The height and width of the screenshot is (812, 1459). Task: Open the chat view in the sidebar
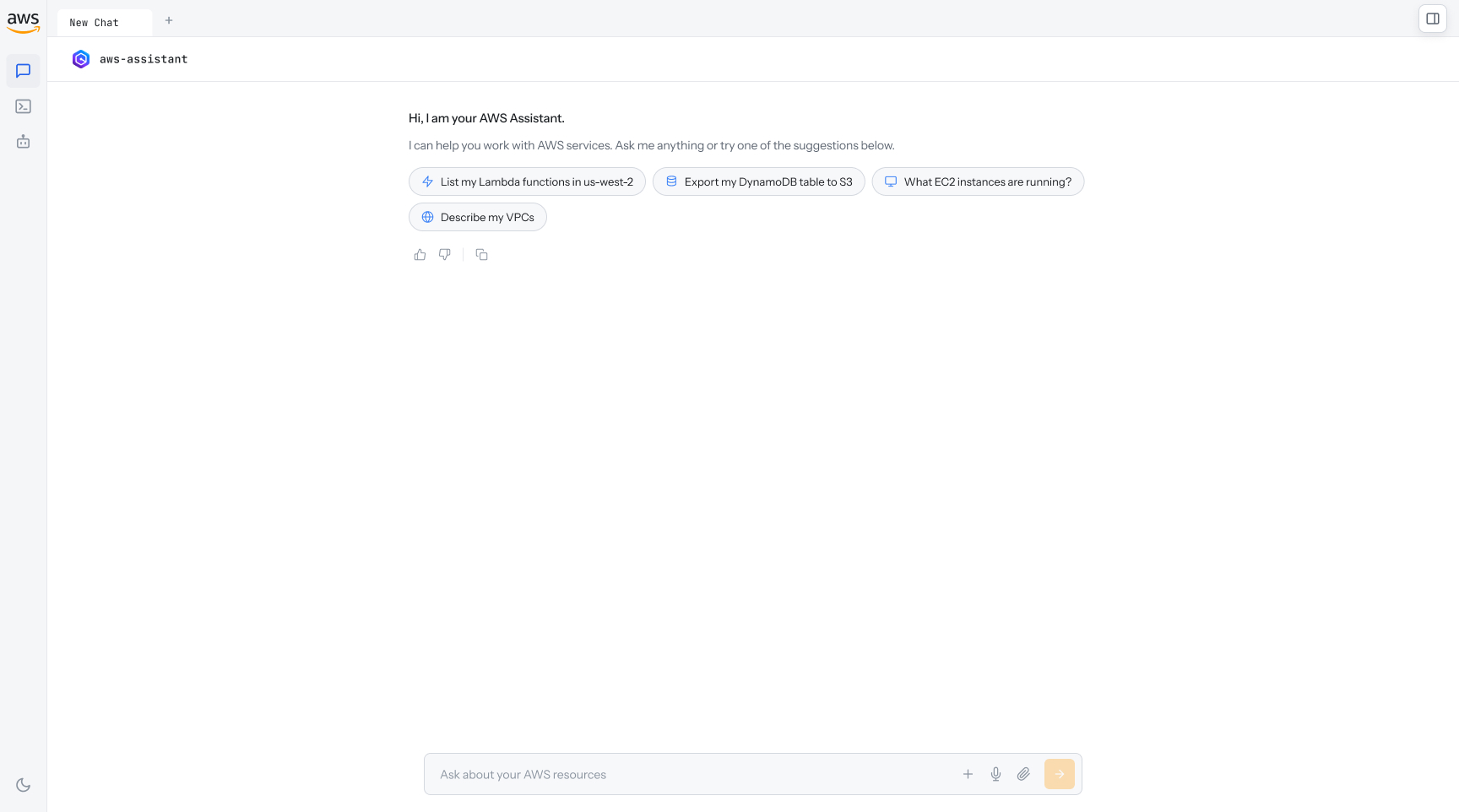(24, 71)
